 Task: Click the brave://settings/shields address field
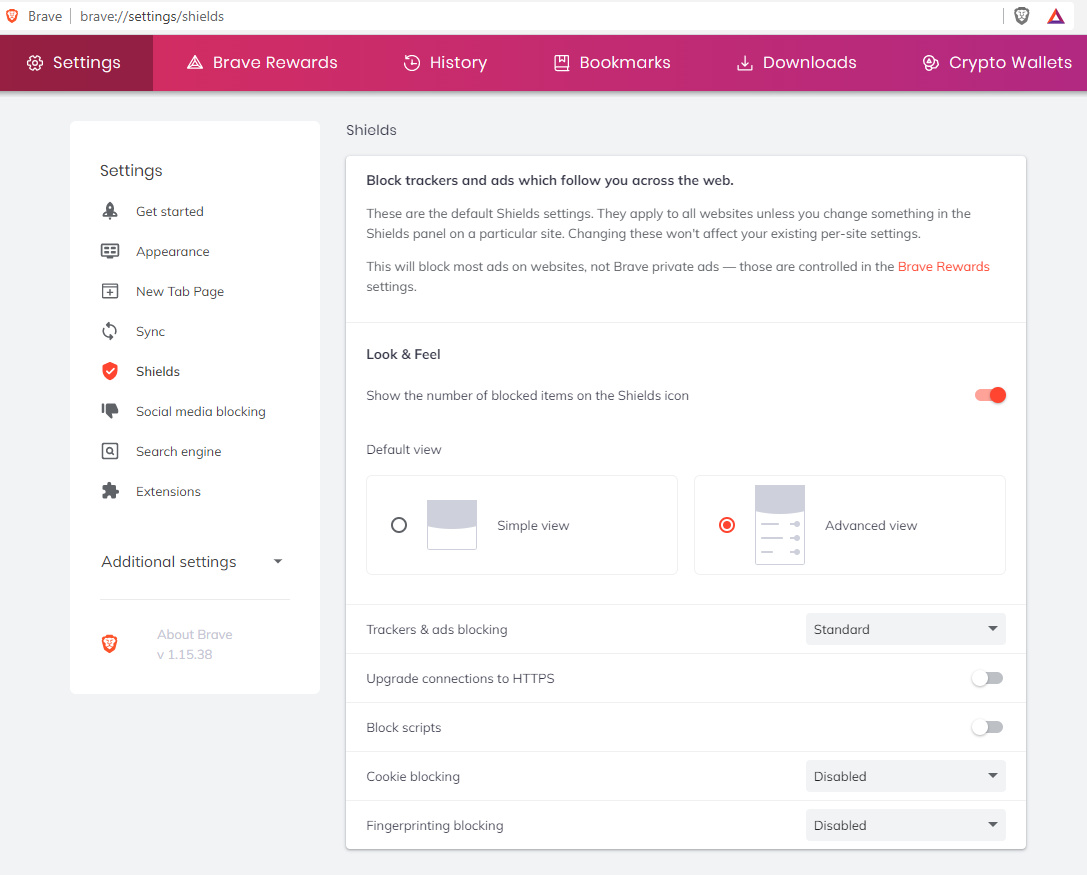pyautogui.click(x=152, y=16)
